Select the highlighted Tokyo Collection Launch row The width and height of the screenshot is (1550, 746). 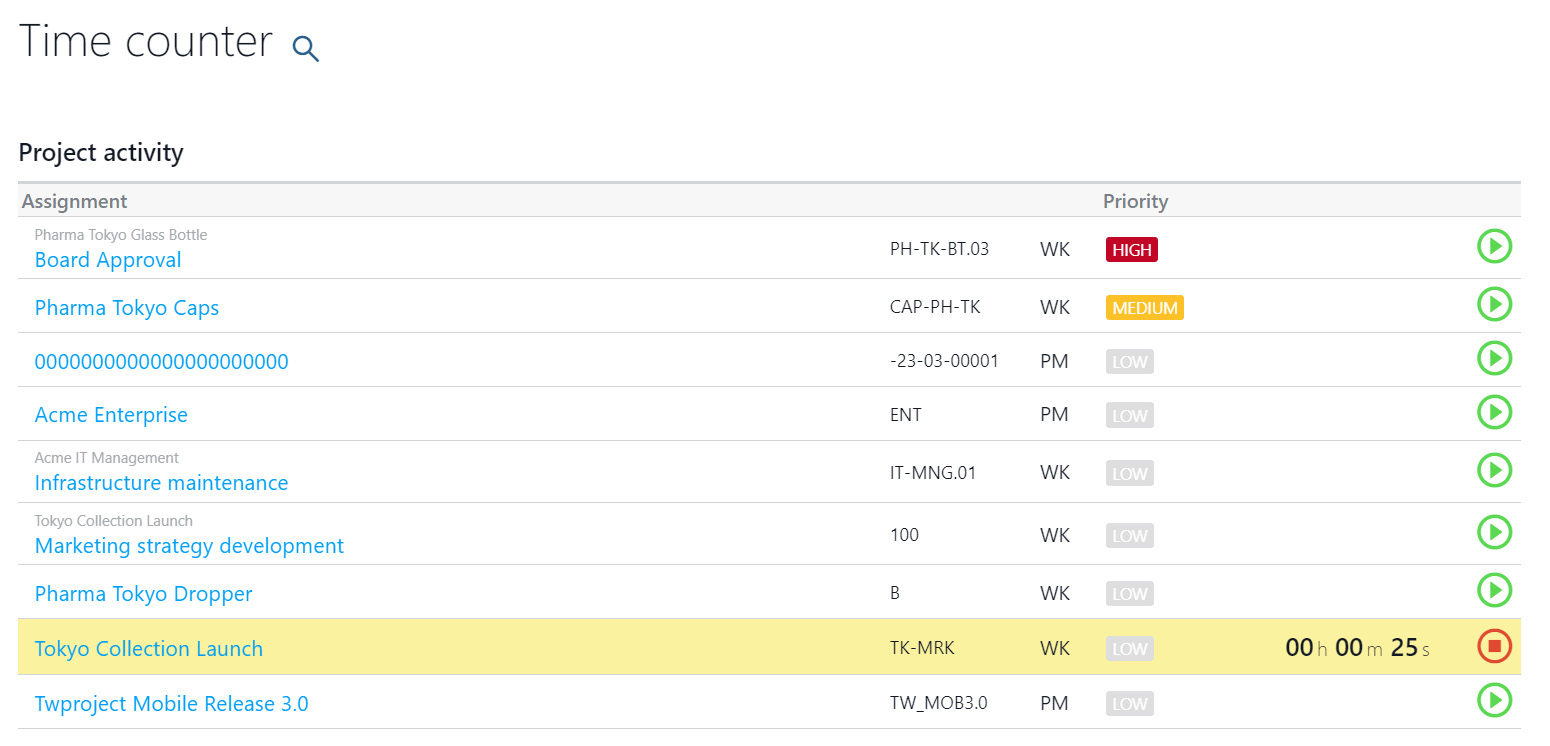700,647
